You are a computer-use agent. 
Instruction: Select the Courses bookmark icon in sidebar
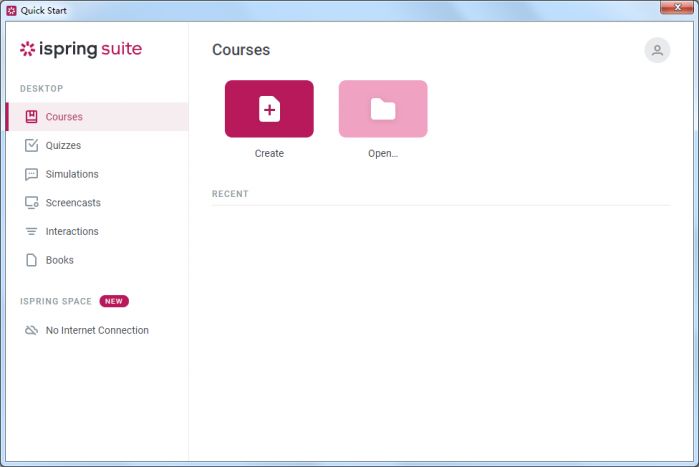tap(31, 117)
